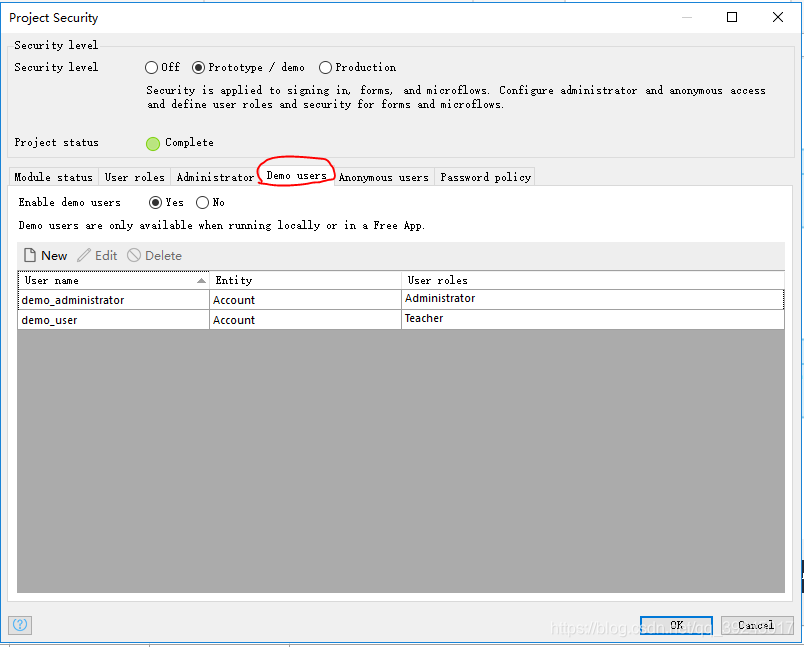The height and width of the screenshot is (647, 804).
Task: Click the User roles column header
Action: (593, 280)
